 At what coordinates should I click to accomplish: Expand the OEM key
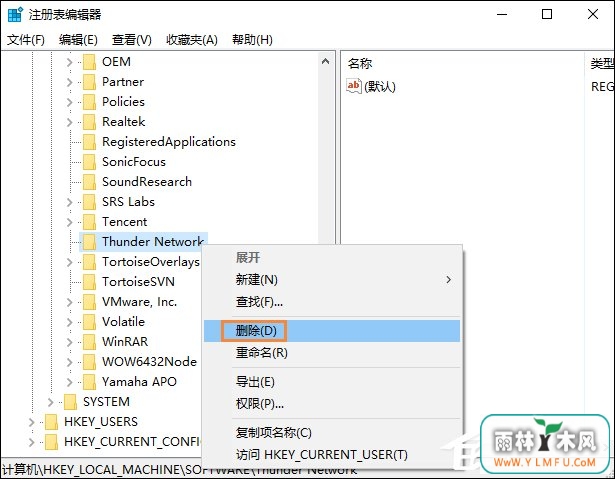(x=69, y=62)
